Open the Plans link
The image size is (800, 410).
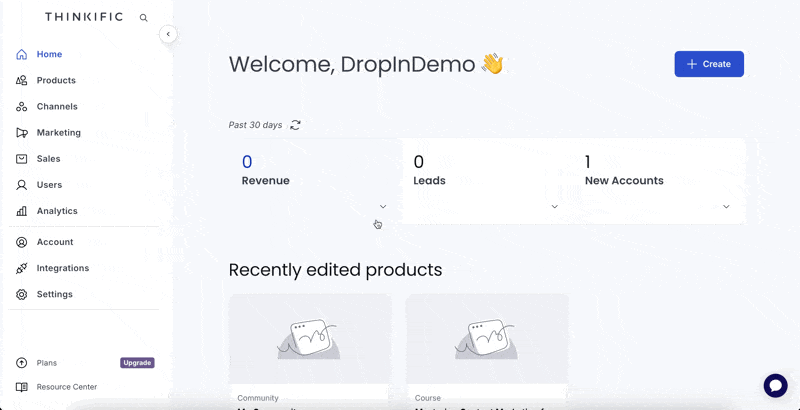47,363
